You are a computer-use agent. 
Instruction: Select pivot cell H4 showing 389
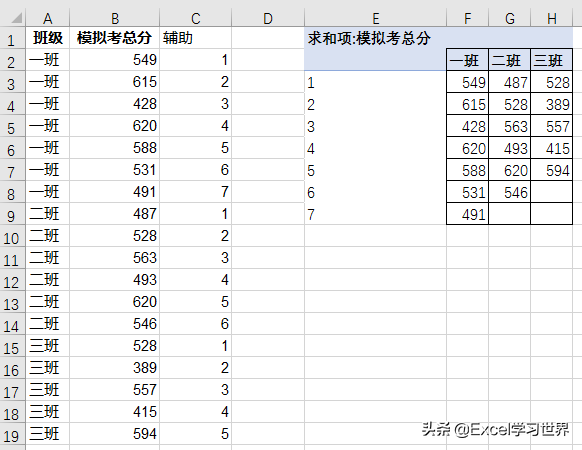click(x=552, y=104)
